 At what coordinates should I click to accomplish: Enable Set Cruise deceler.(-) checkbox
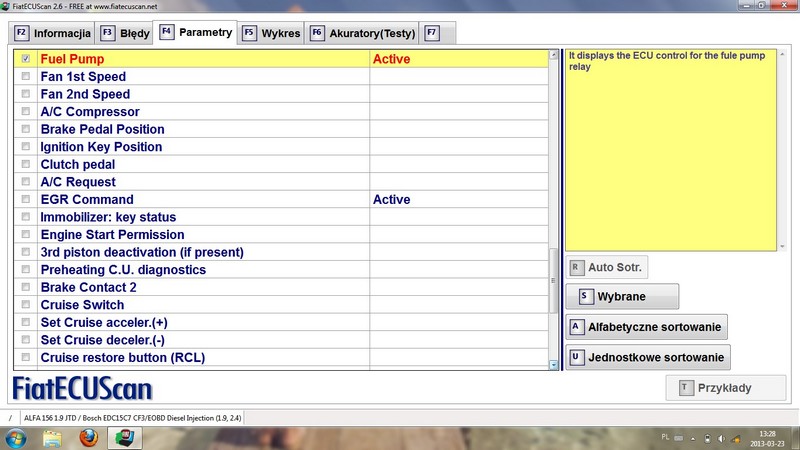pos(26,340)
